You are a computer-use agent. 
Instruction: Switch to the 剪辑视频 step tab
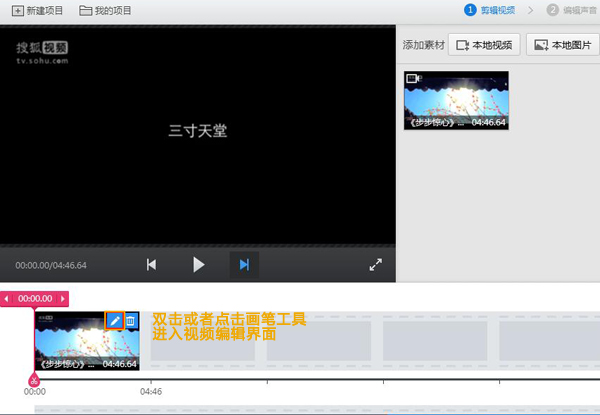point(488,10)
